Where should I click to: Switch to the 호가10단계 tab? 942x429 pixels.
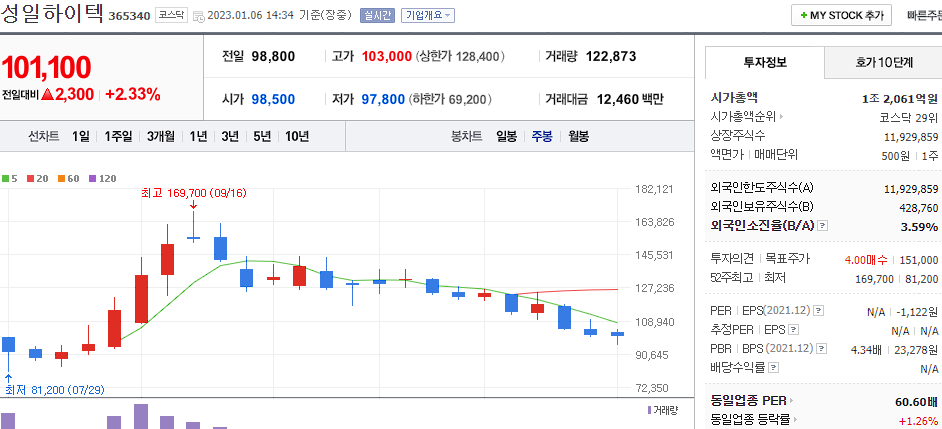coord(883,62)
